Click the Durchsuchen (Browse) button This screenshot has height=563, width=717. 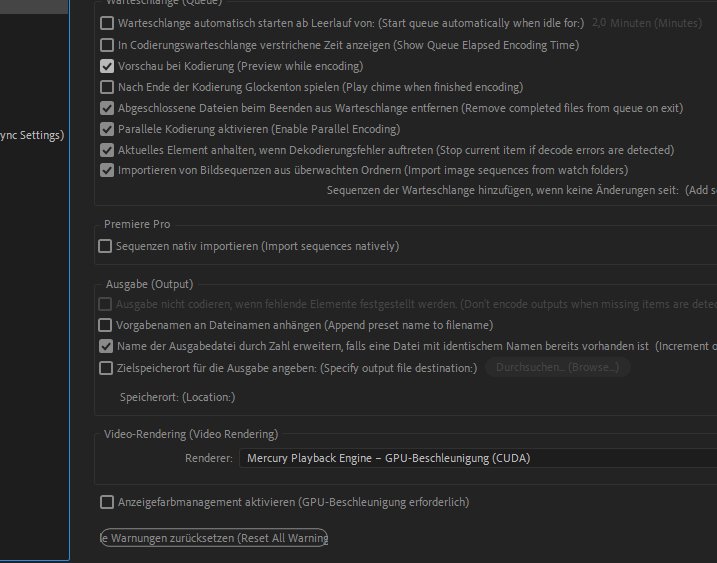[557, 368]
